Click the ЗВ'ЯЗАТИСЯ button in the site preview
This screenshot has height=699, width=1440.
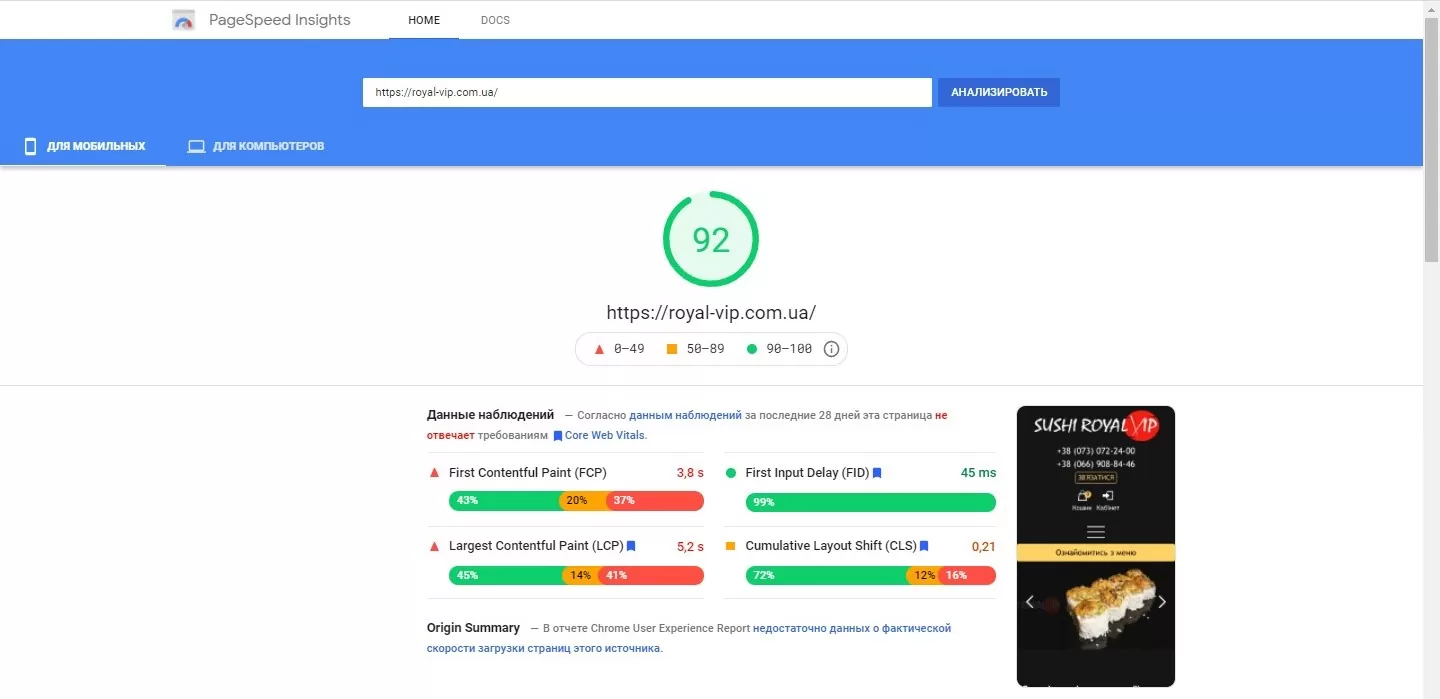pos(1096,478)
